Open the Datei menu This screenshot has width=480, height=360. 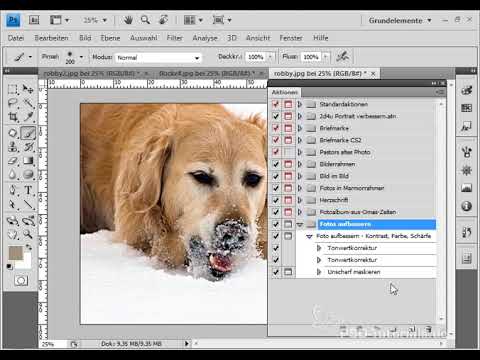[x=16, y=38]
